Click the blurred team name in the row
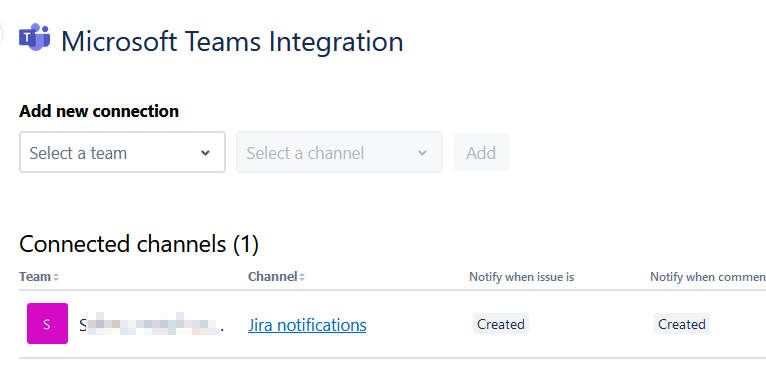The width and height of the screenshot is (766, 374). tap(151, 324)
